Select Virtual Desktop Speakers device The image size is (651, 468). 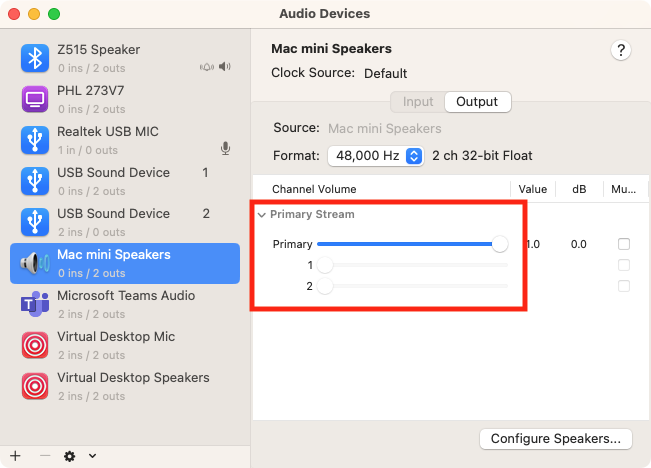[x=125, y=386]
